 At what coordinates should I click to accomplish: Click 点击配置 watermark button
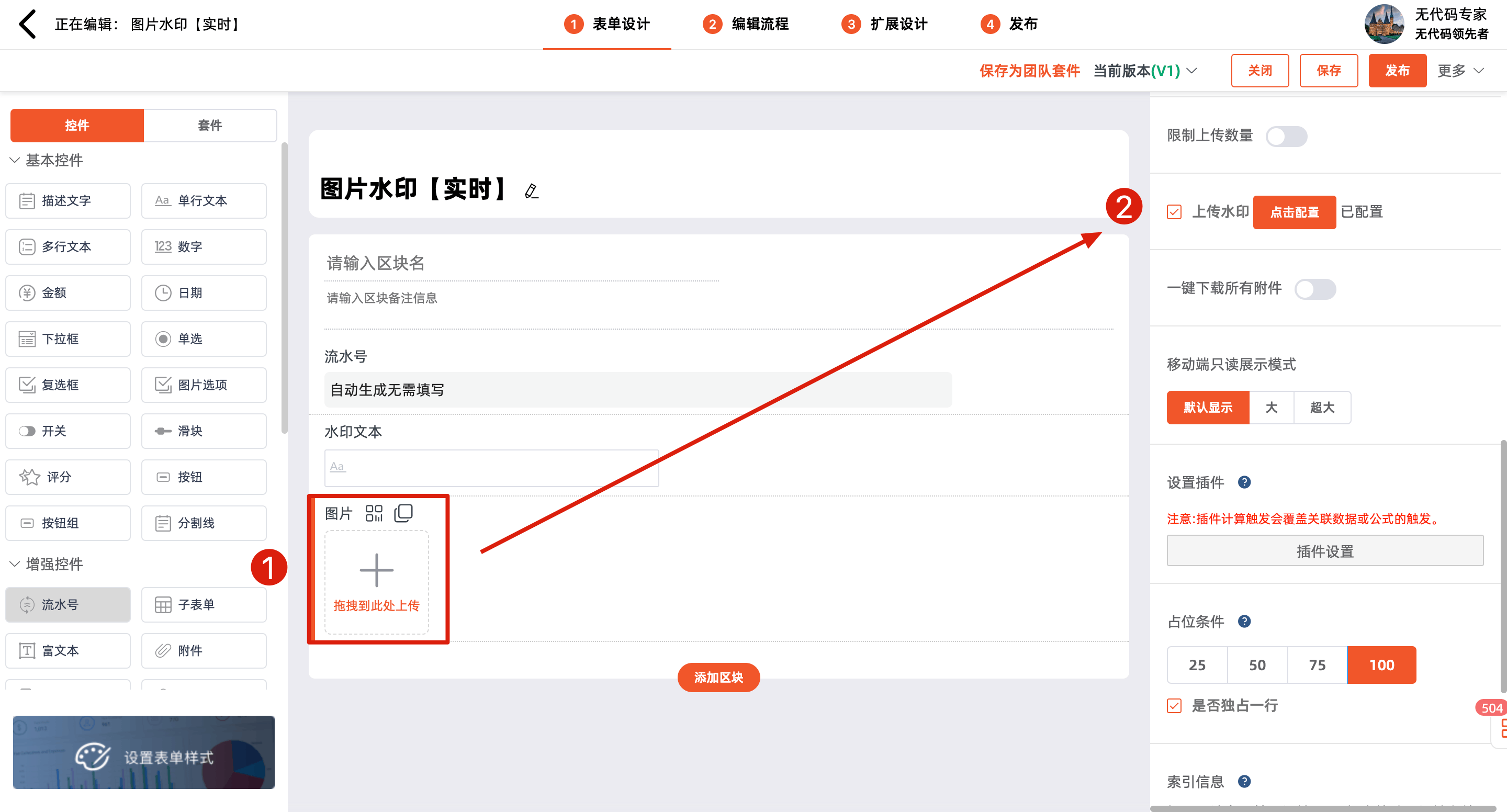tap(1294, 212)
